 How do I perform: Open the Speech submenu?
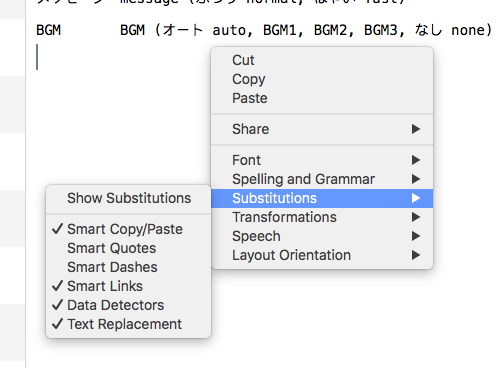point(322,236)
